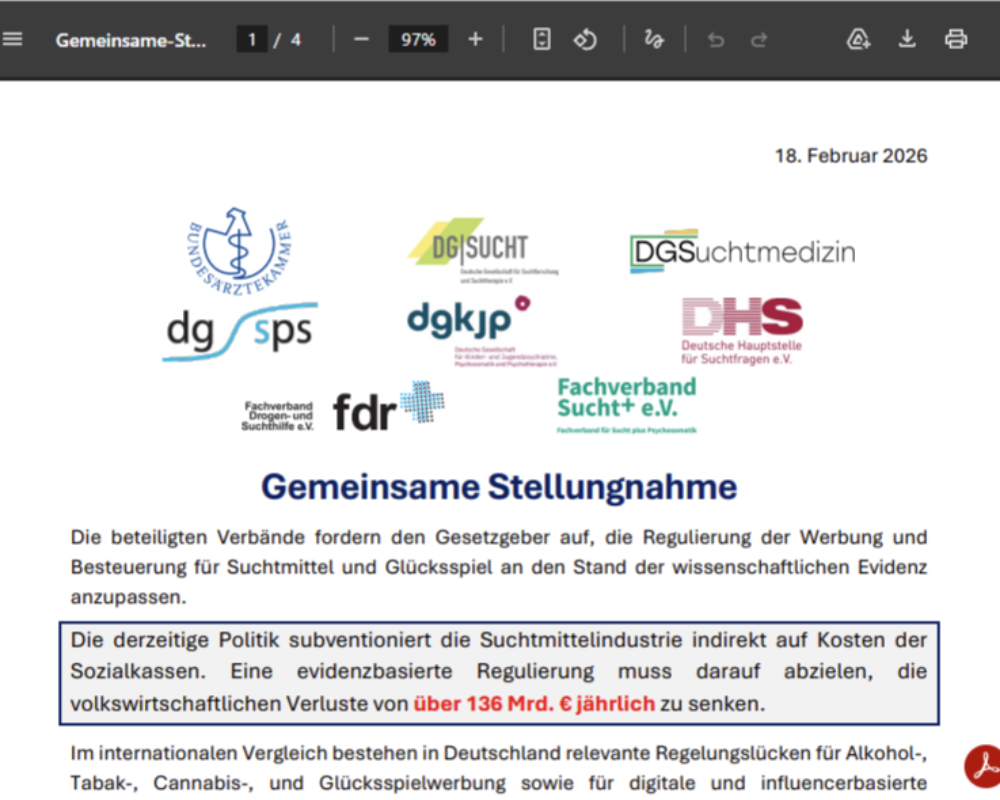
Task: Activate the Draw ink tool
Action: pyautogui.click(x=653, y=39)
